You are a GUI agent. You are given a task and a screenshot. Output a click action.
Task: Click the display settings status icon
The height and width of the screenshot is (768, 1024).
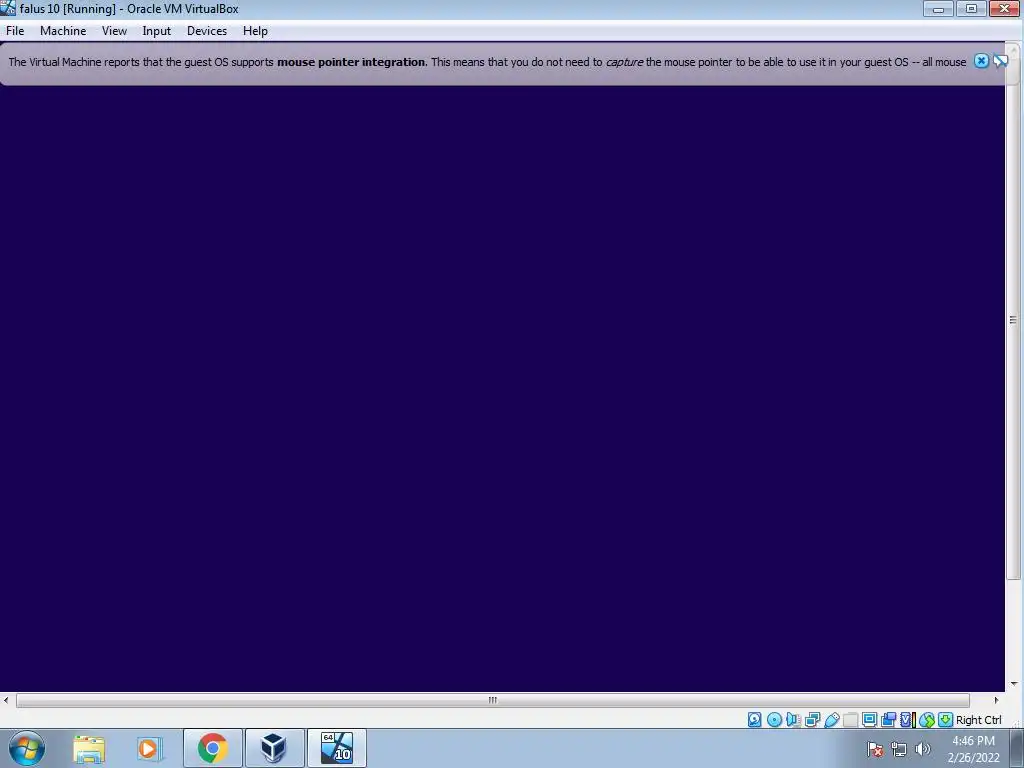click(869, 720)
